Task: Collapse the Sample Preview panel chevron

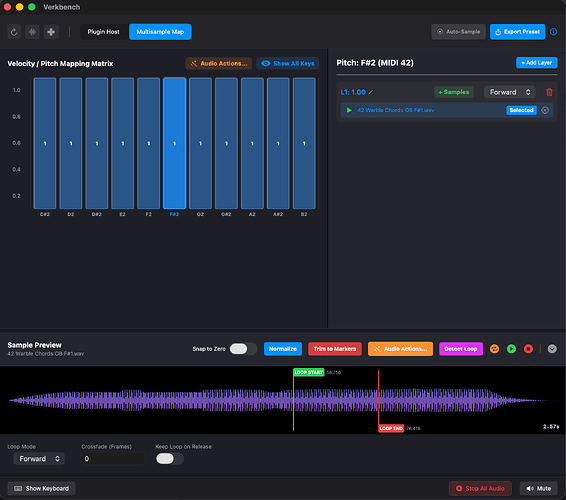Action: 552,349
